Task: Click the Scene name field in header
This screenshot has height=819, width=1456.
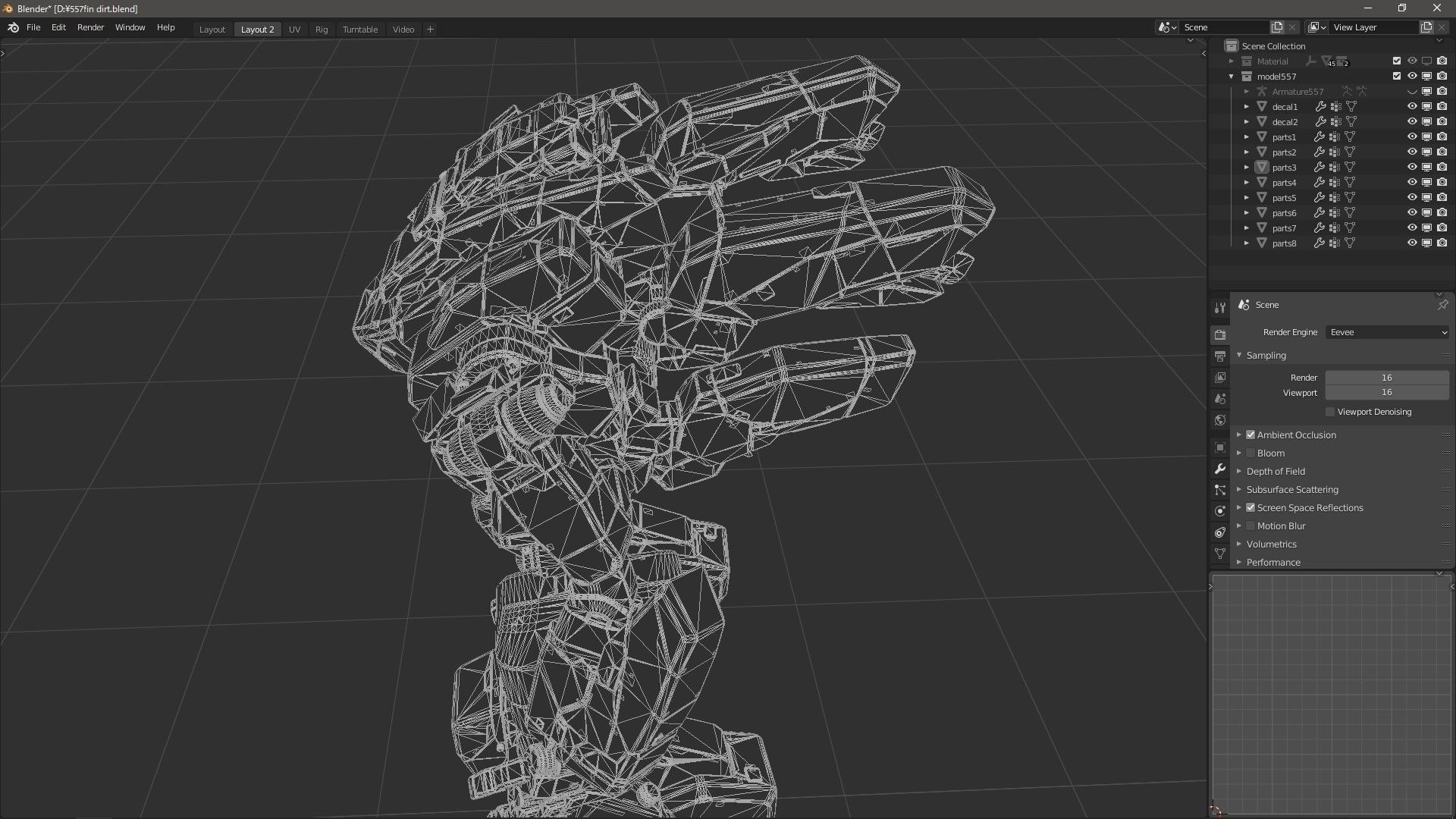Action: (x=1224, y=27)
